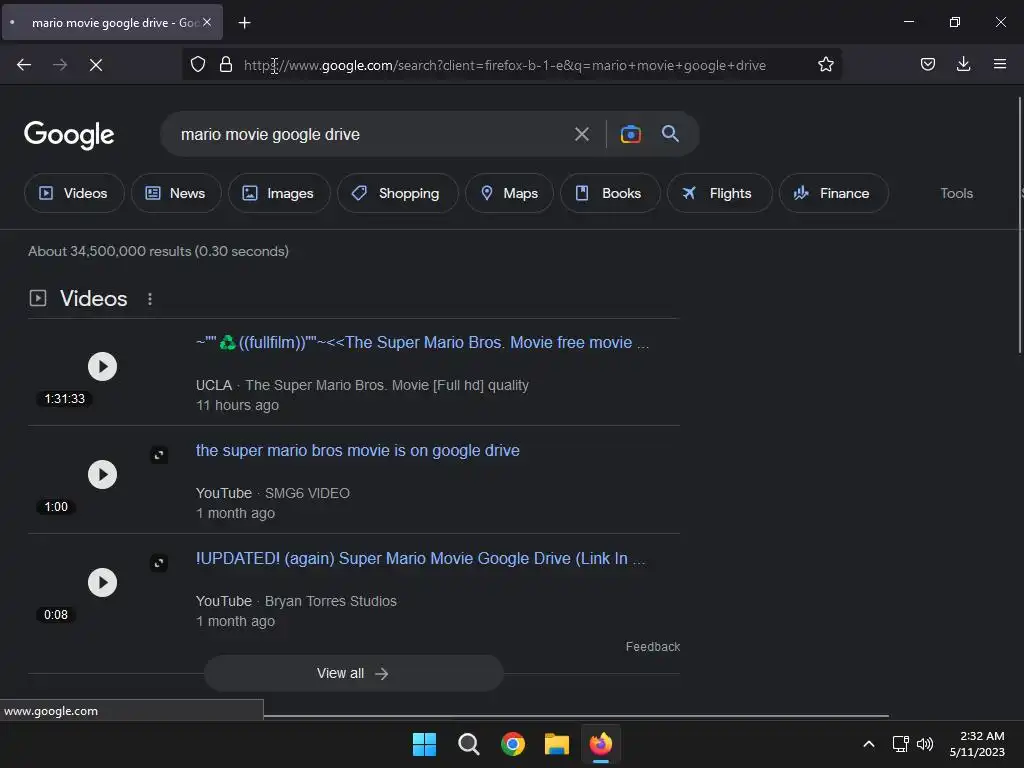Filter results by Flights

coord(719,193)
